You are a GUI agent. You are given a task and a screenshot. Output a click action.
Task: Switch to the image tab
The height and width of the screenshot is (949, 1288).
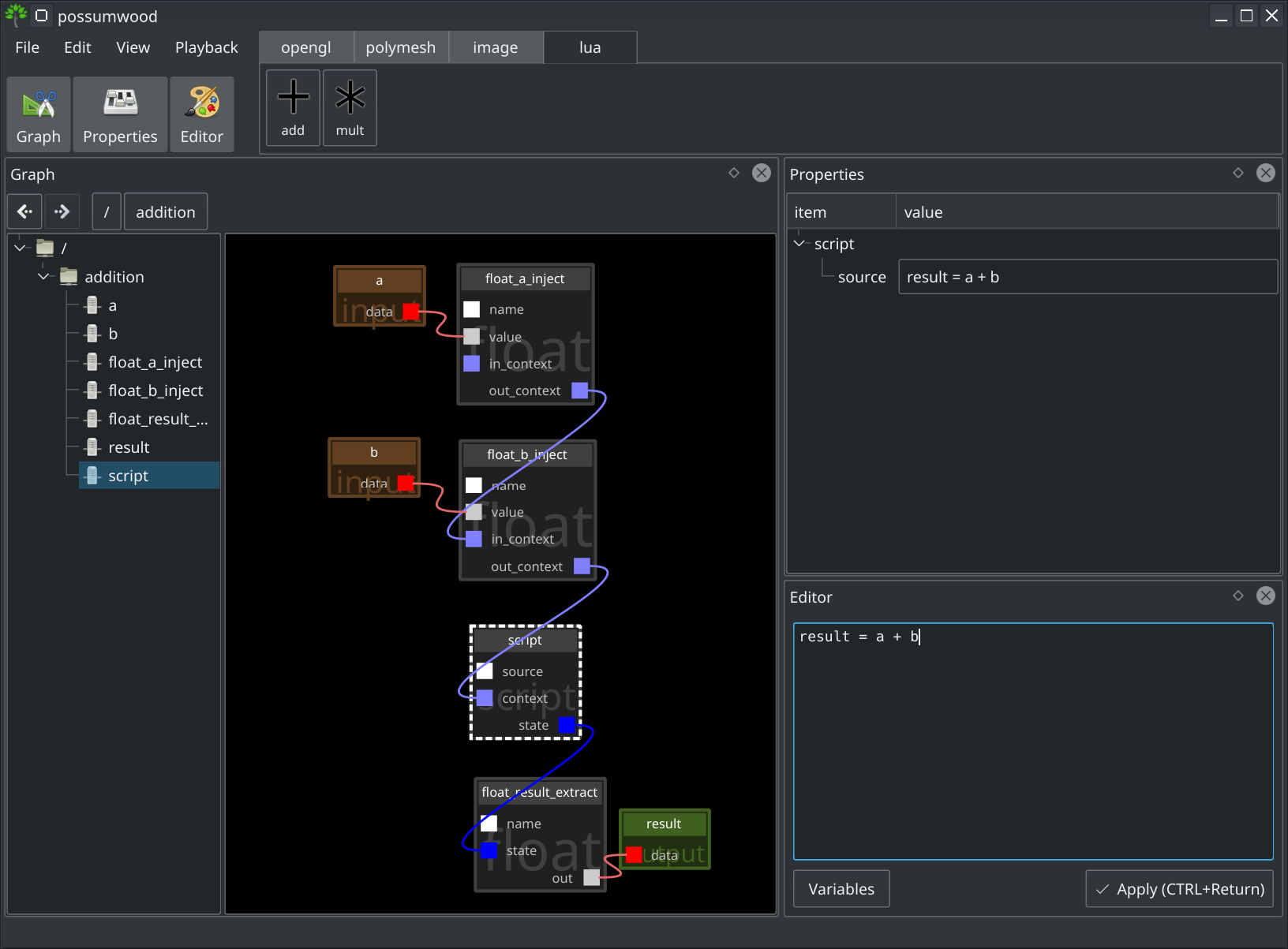pos(496,47)
